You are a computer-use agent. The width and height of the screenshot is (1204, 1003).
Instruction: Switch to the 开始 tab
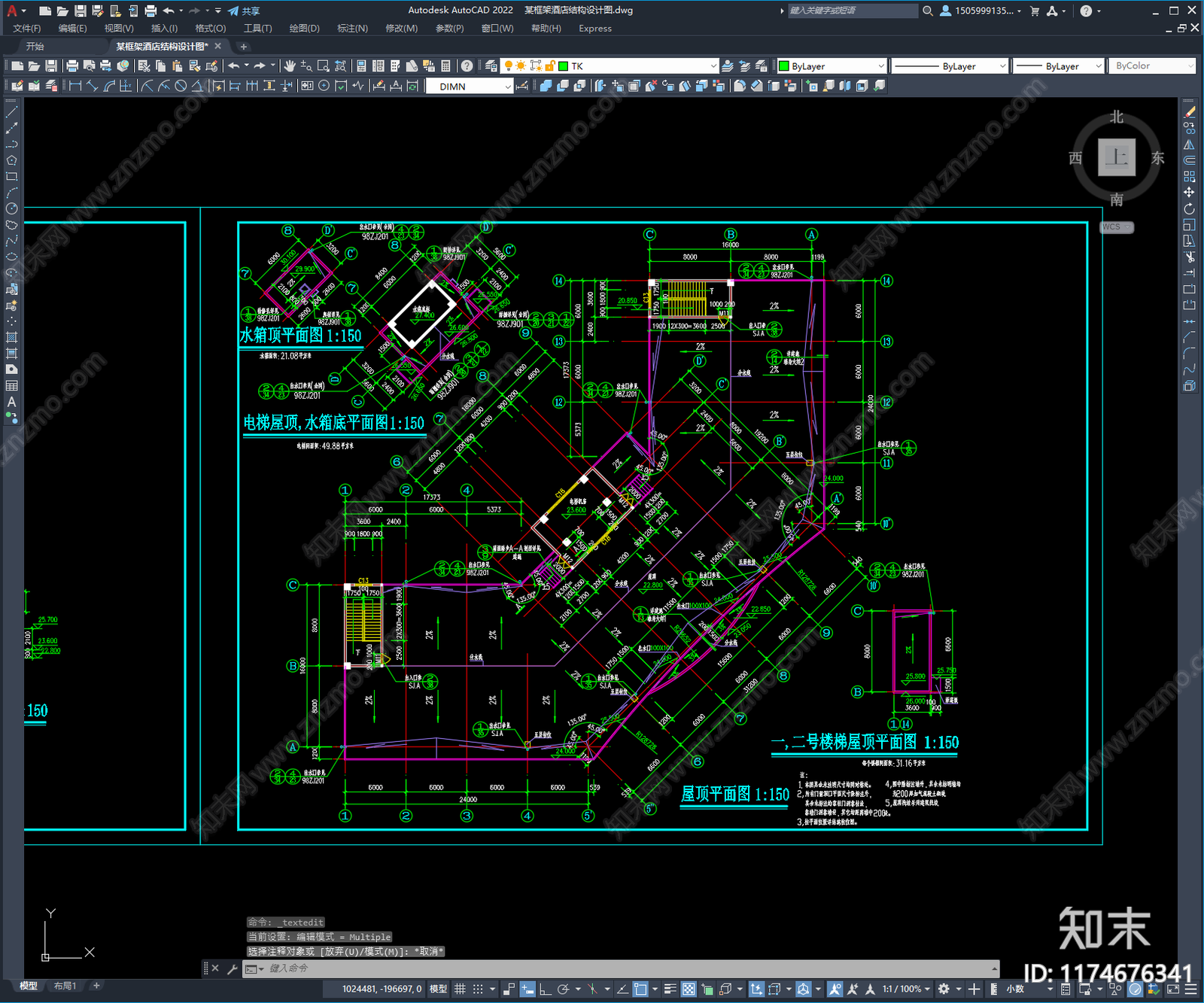pyautogui.click(x=35, y=47)
